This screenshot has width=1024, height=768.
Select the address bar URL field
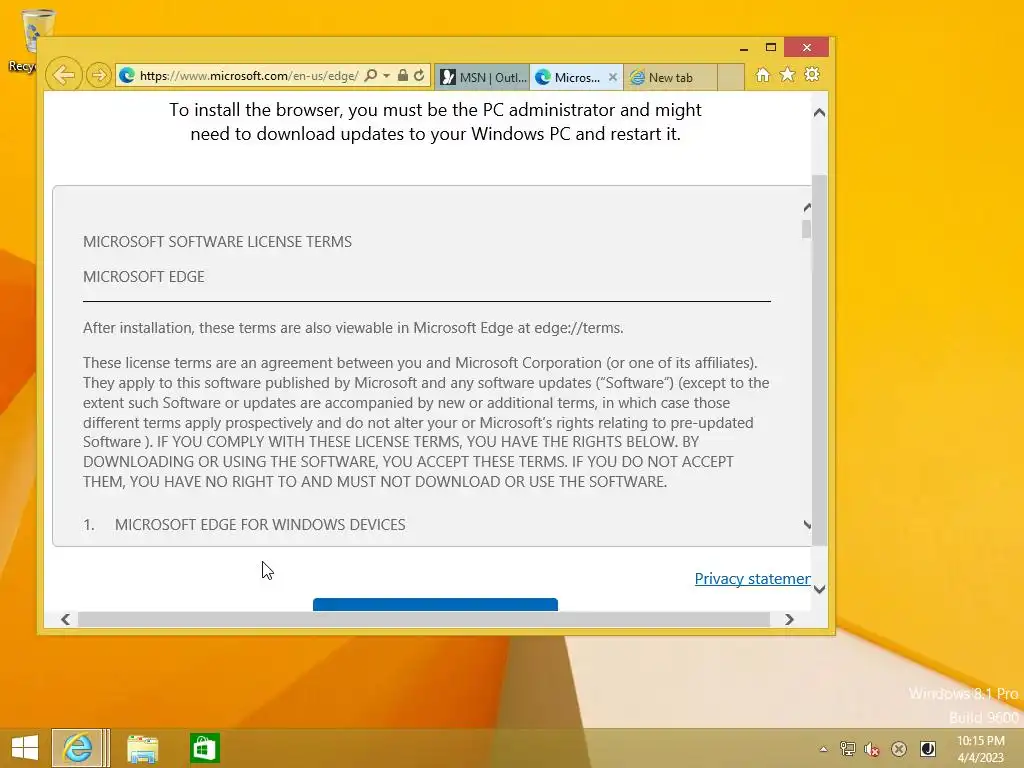click(248, 76)
